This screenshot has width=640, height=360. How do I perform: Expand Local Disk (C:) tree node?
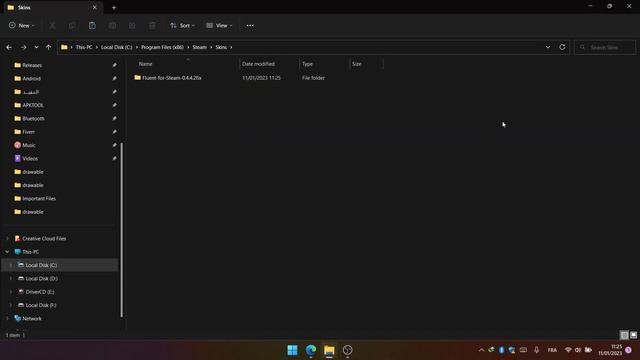tap(11, 265)
